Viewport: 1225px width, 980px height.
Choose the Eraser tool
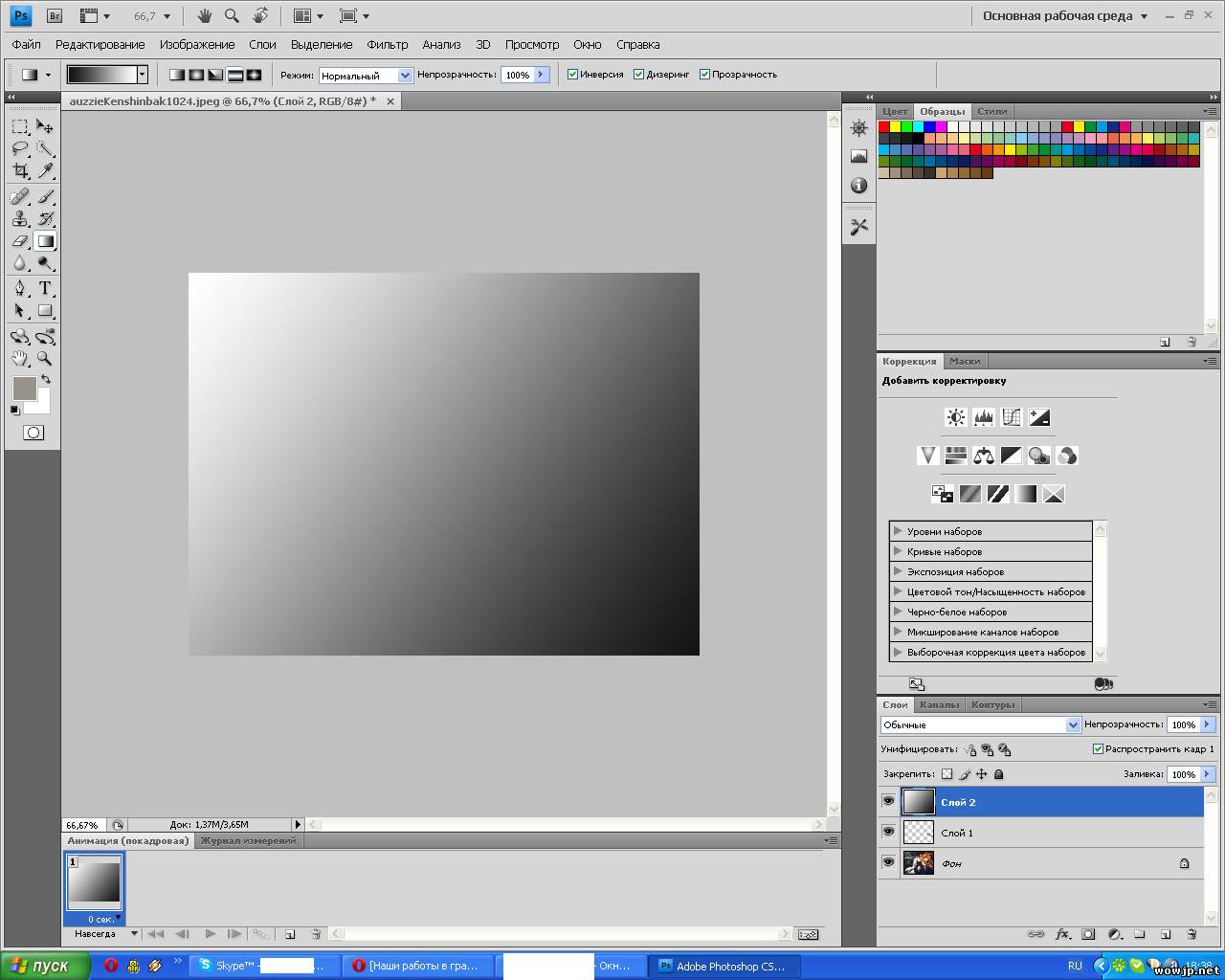coord(20,241)
